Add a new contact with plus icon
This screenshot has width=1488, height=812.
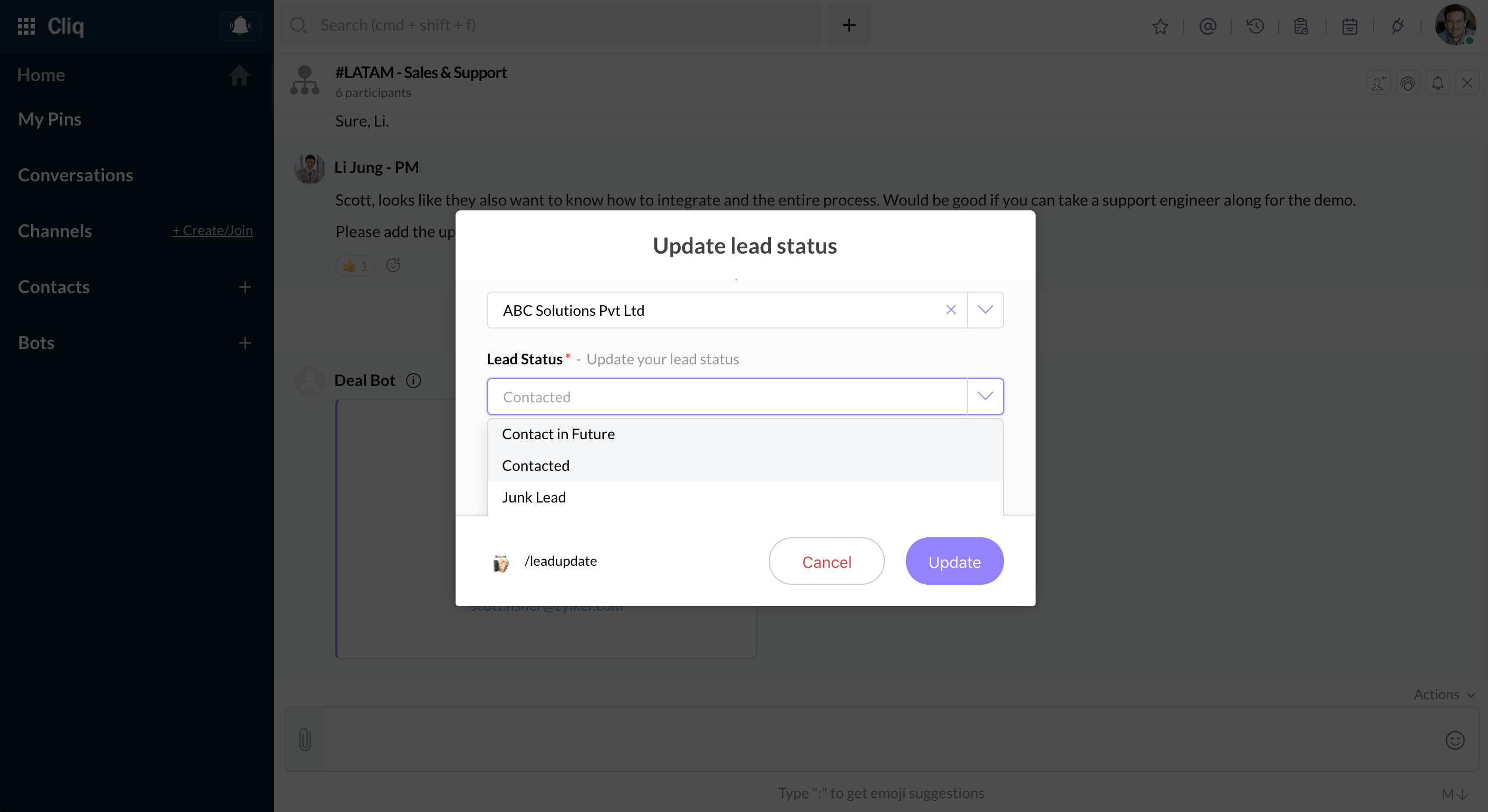pos(244,287)
